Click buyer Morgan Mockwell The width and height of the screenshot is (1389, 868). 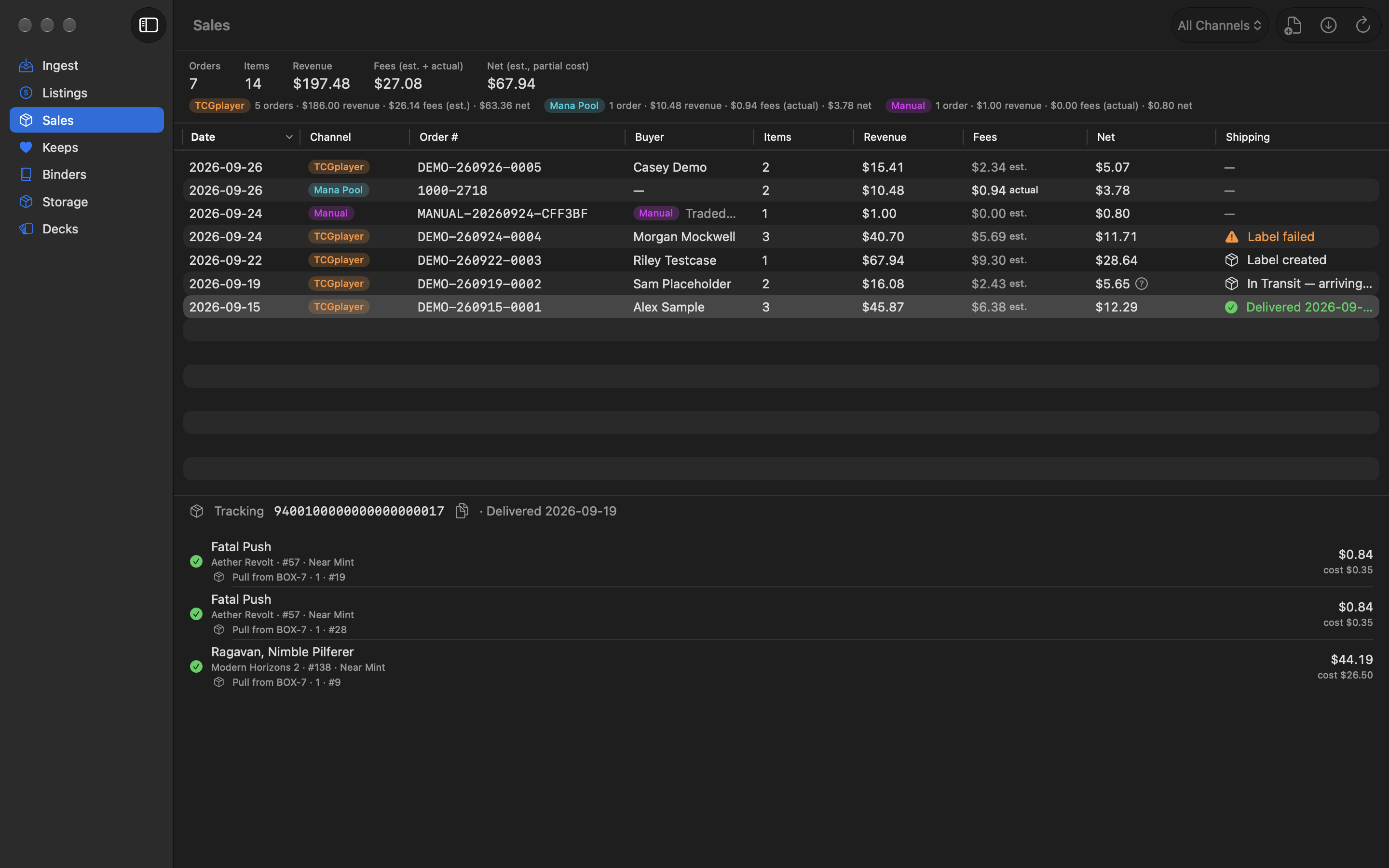pyautogui.click(x=684, y=236)
